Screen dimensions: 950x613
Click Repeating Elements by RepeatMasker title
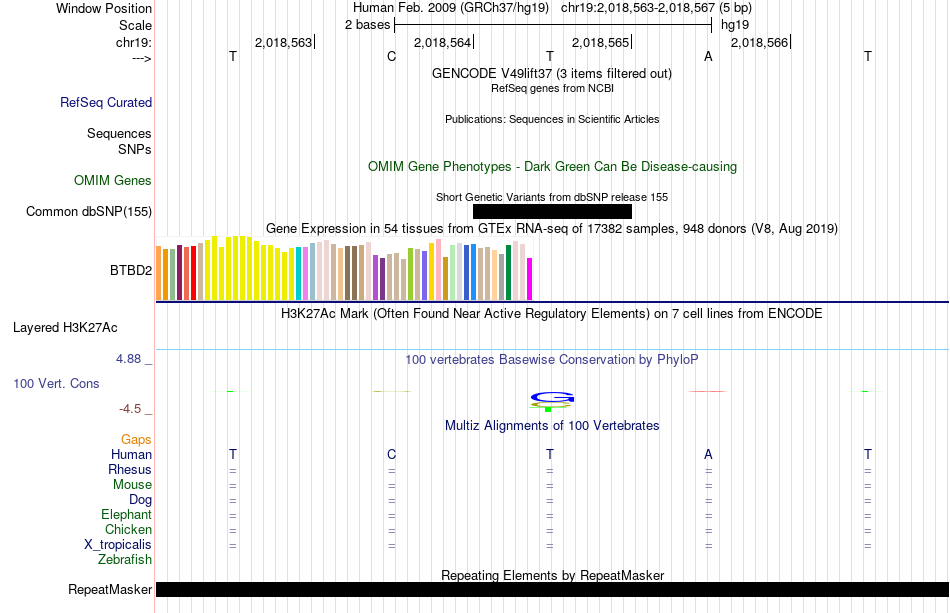coord(553,575)
